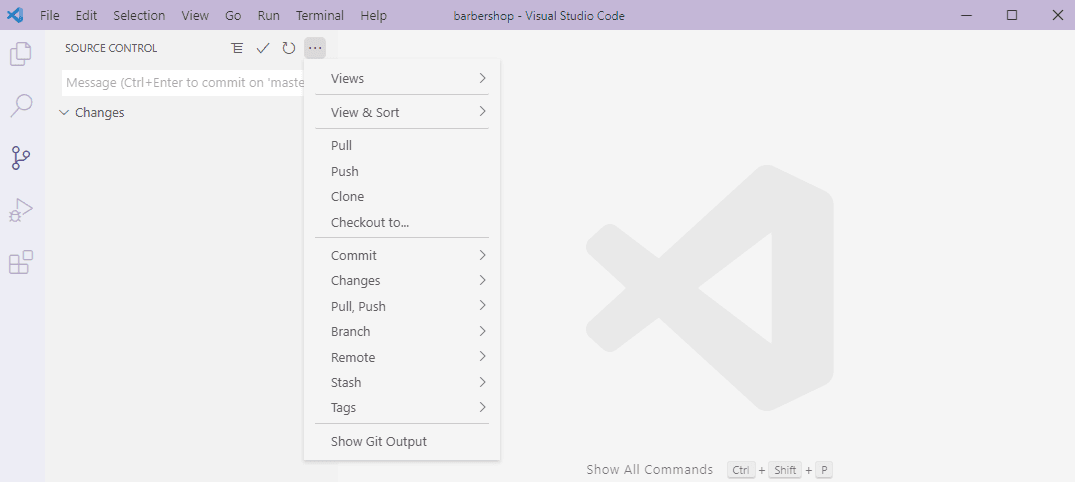Select Checkout to... menu entry
This screenshot has height=482, width=1075.
click(x=402, y=222)
